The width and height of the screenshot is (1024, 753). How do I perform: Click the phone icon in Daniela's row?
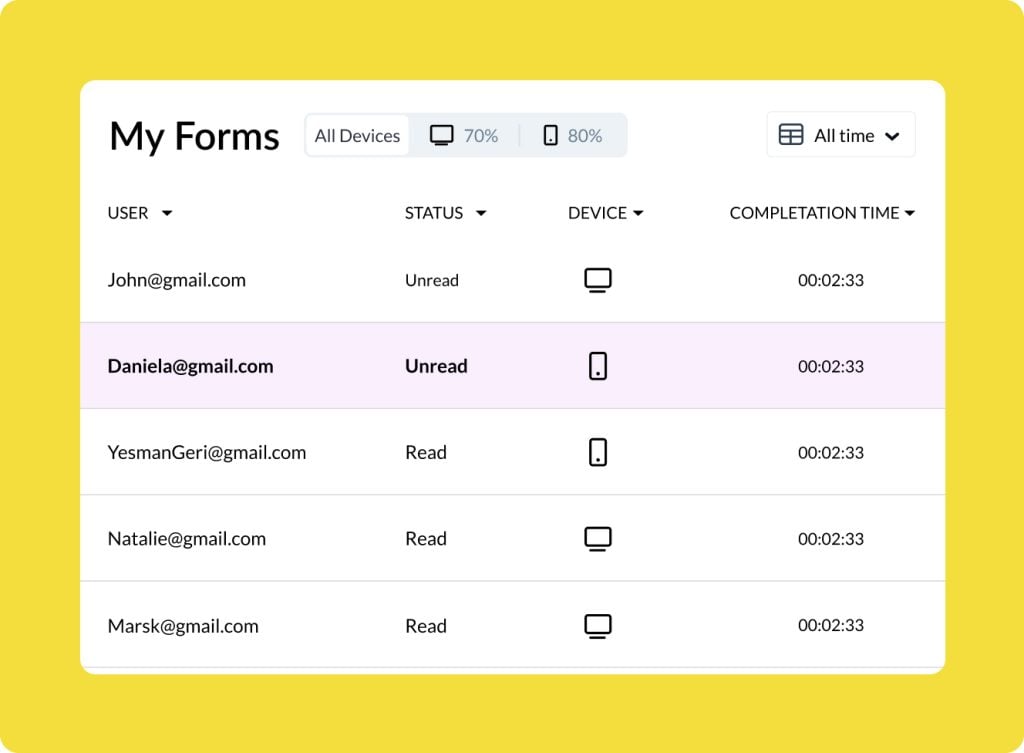tap(597, 365)
